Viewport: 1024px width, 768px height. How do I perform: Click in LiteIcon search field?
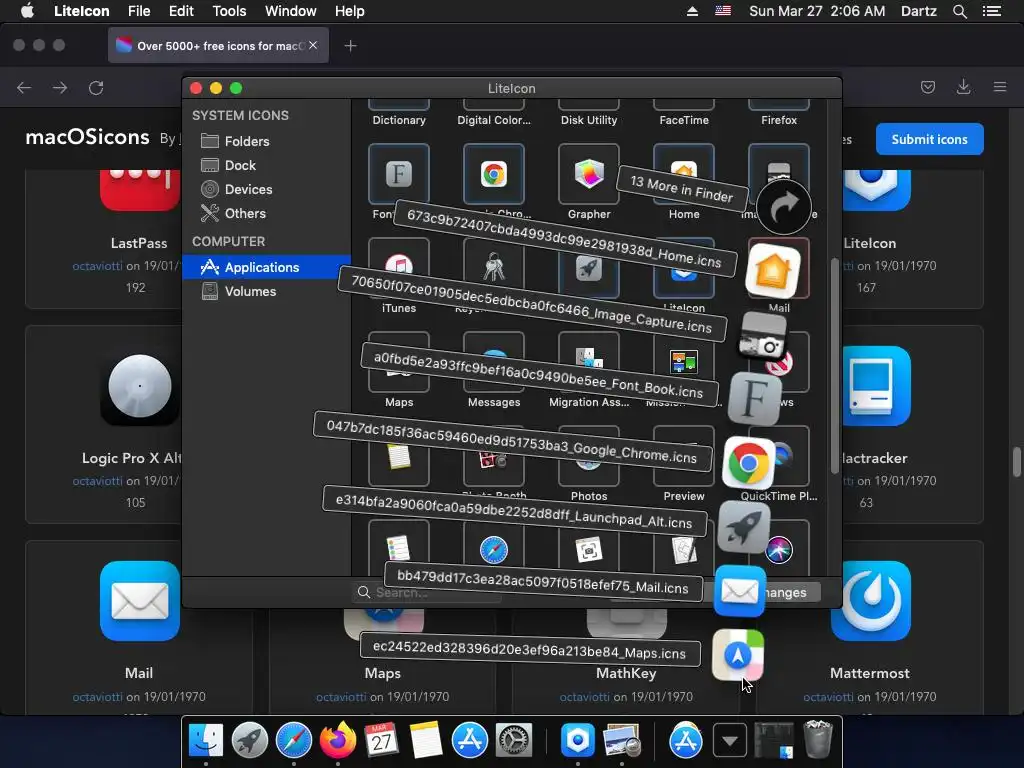tap(428, 592)
